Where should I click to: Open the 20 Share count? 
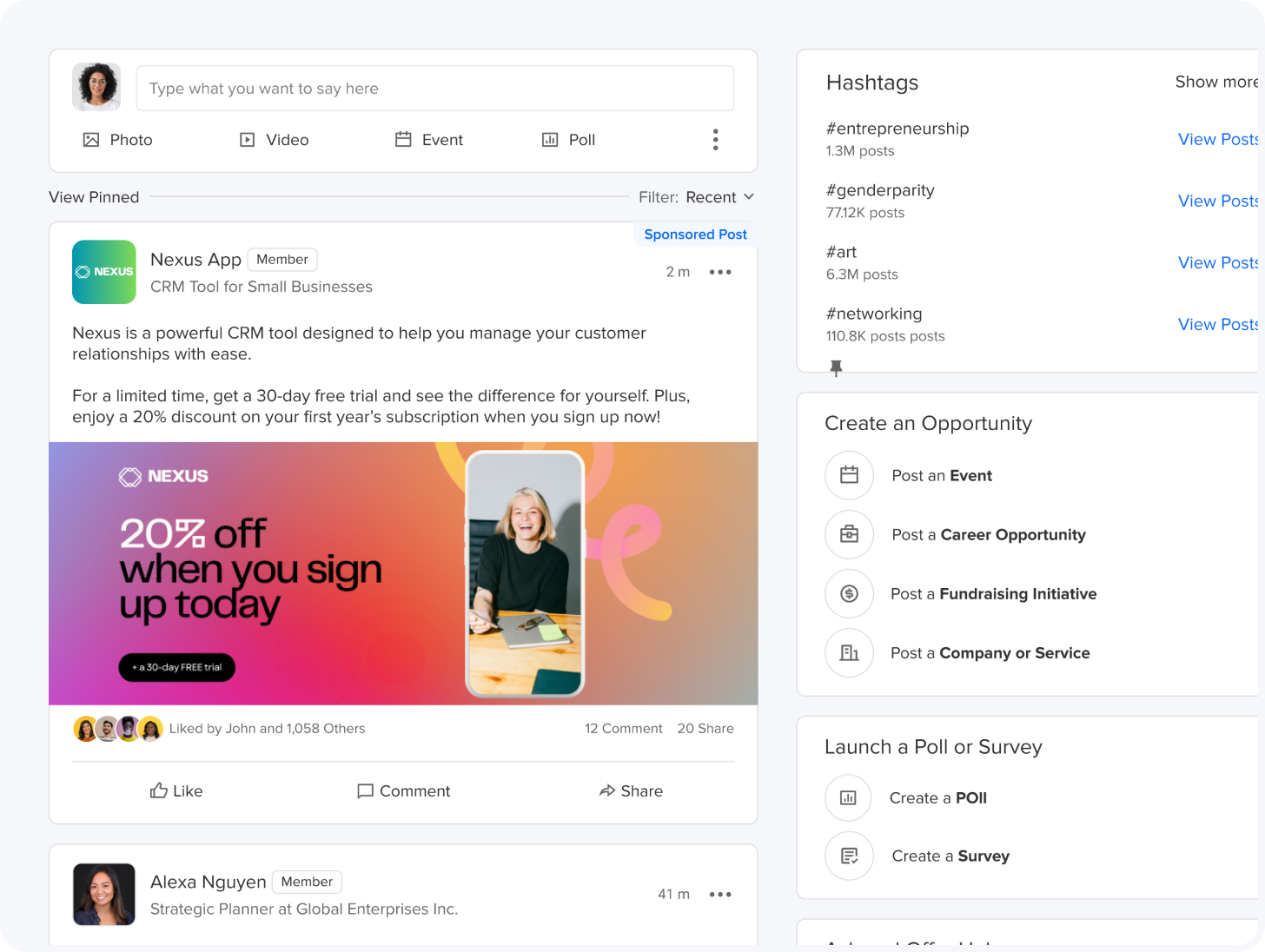click(705, 729)
